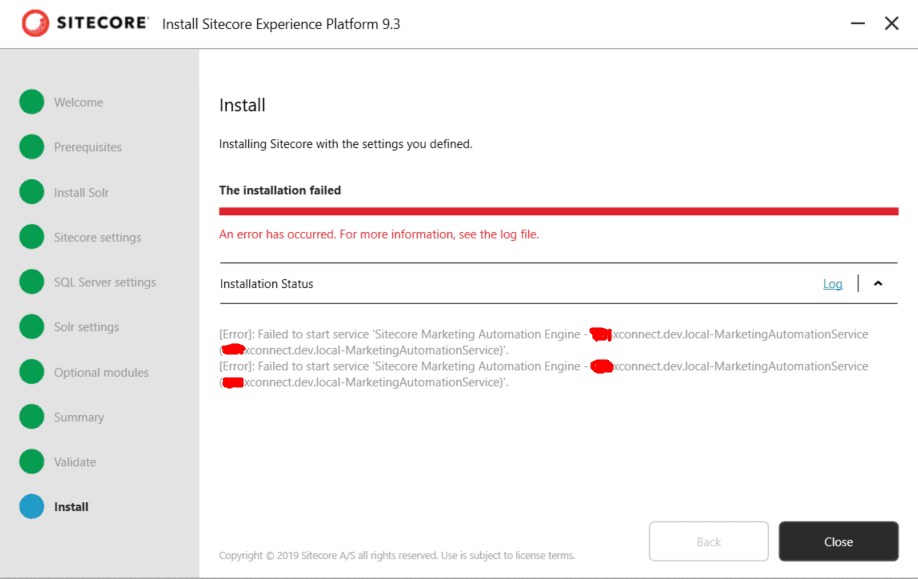Select the Summary step green circle
The image size is (918, 579).
coord(32,417)
